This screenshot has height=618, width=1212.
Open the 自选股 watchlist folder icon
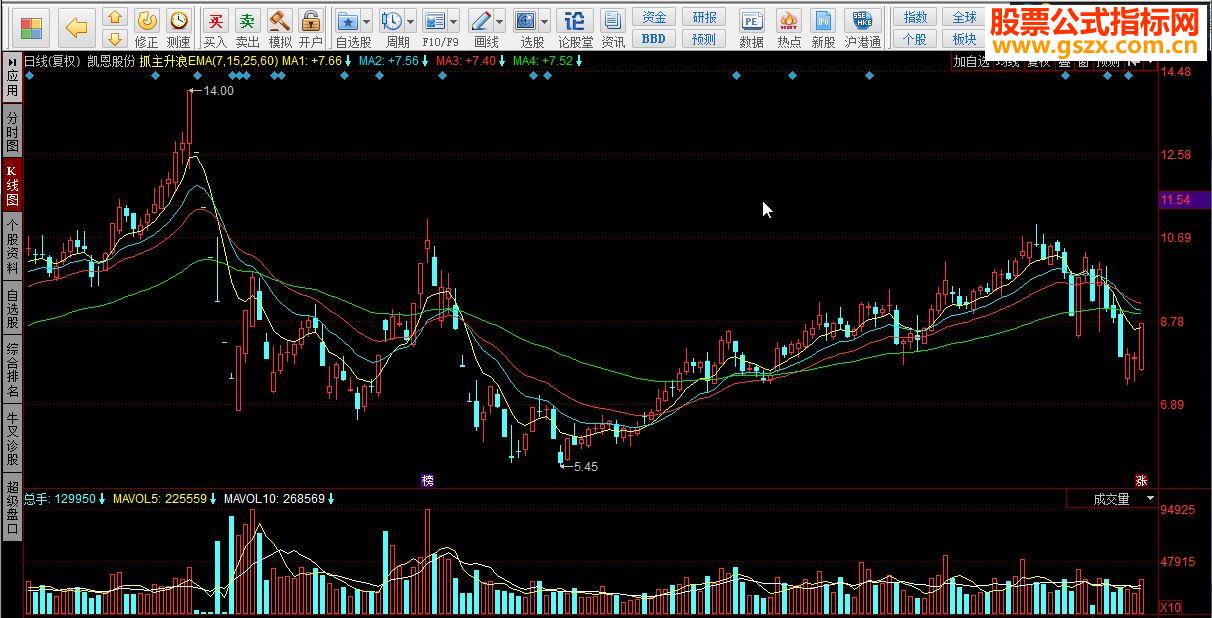347,20
